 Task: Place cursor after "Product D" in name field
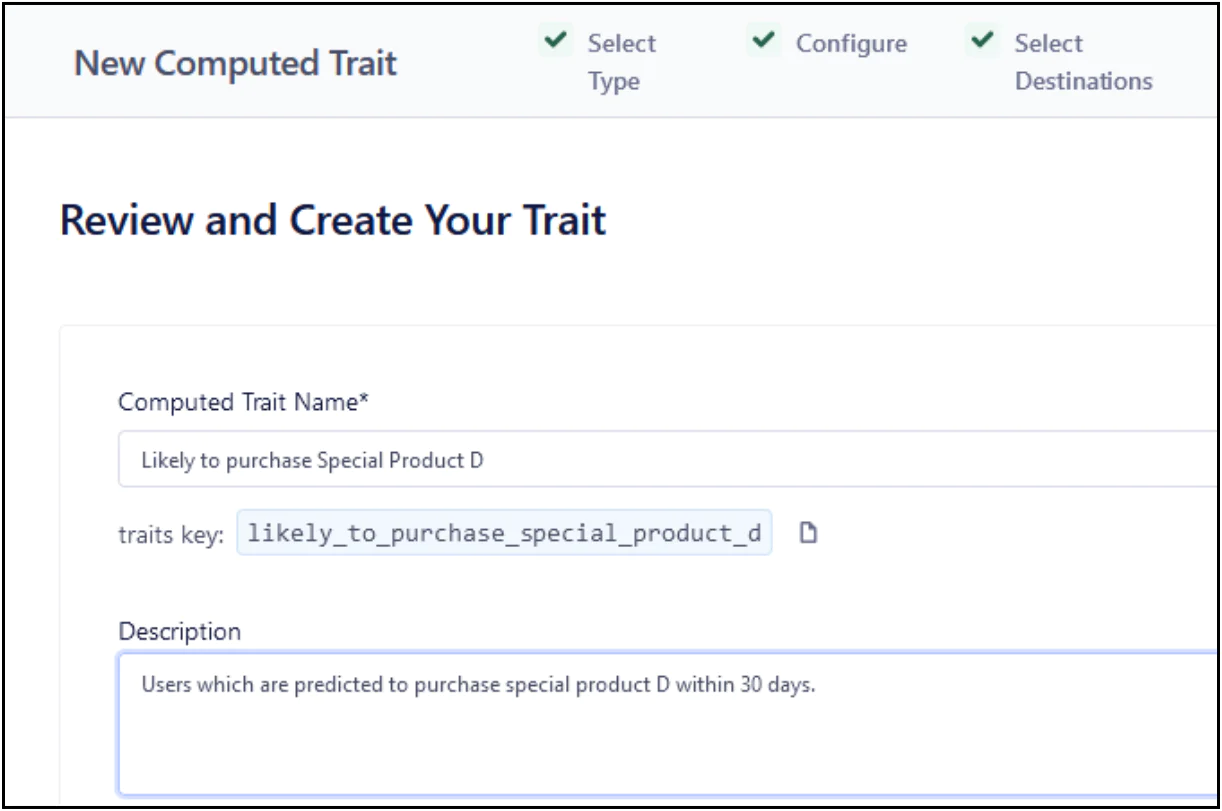pyautogui.click(x=485, y=461)
